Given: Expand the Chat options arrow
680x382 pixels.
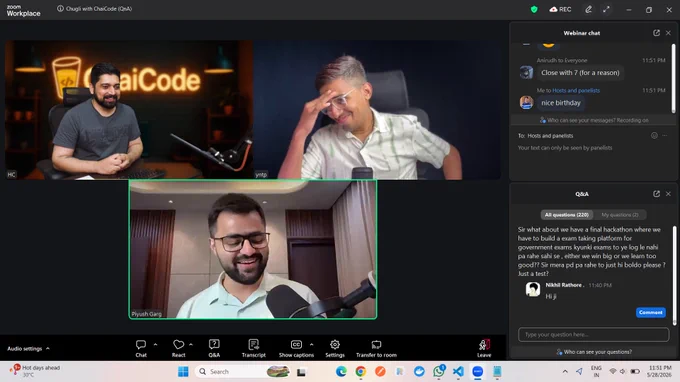Looking at the screenshot, I should point(155,345).
